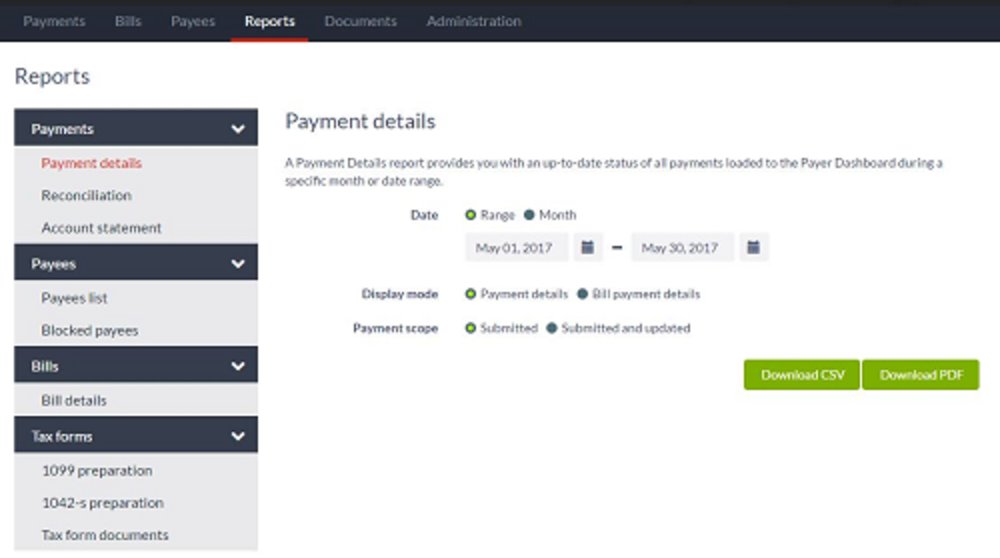Open the Administration tab
Viewport: 1000px width, 558px height.
(x=474, y=21)
